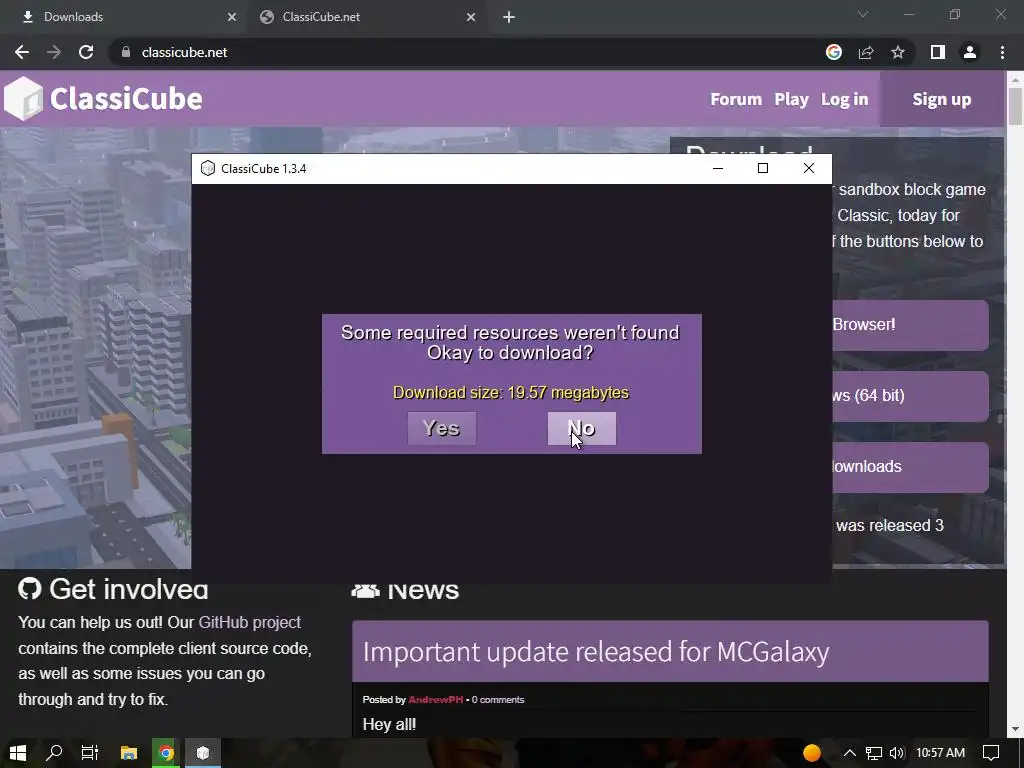Image resolution: width=1024 pixels, height=768 pixels.
Task: Click the scrollbar down arrow
Action: coord(1015,729)
